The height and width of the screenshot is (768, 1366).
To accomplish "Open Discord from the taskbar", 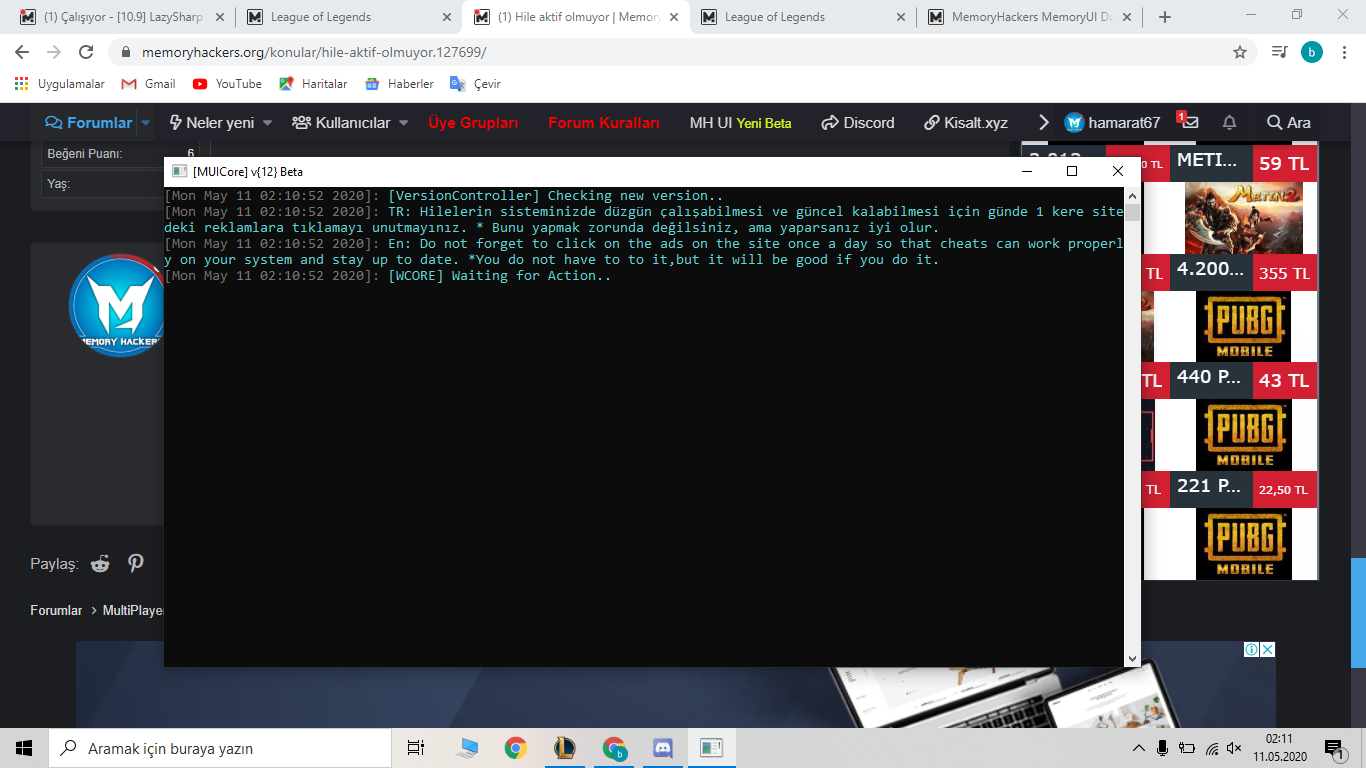I will tap(662, 748).
